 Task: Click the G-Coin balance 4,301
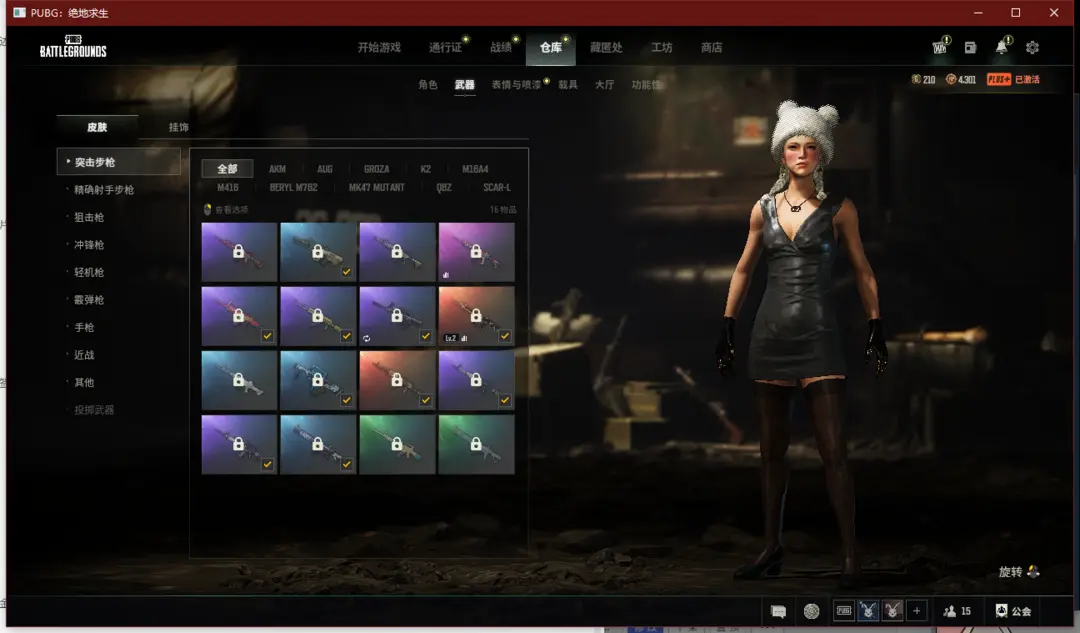tap(961, 80)
